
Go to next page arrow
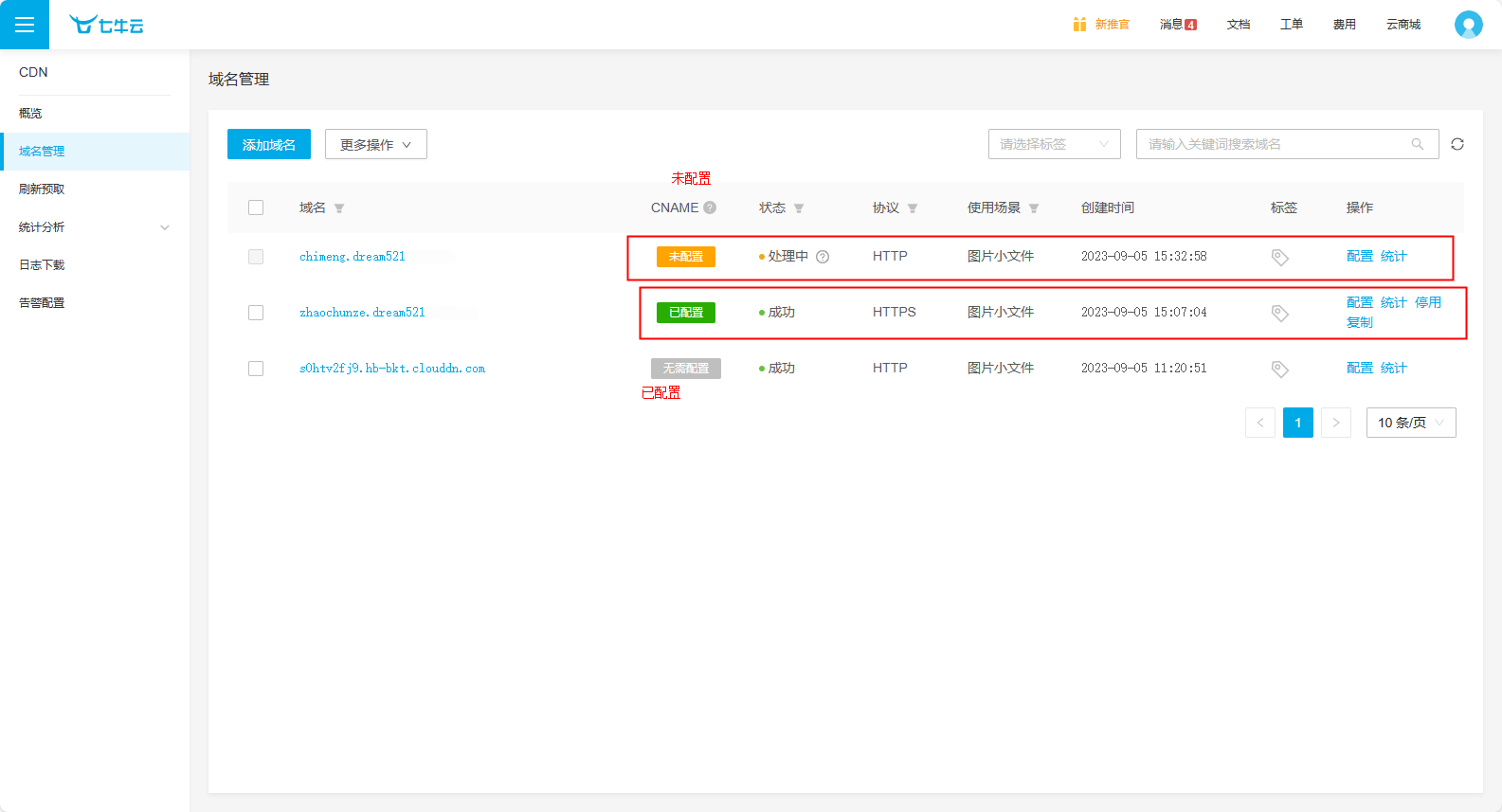click(x=1336, y=423)
